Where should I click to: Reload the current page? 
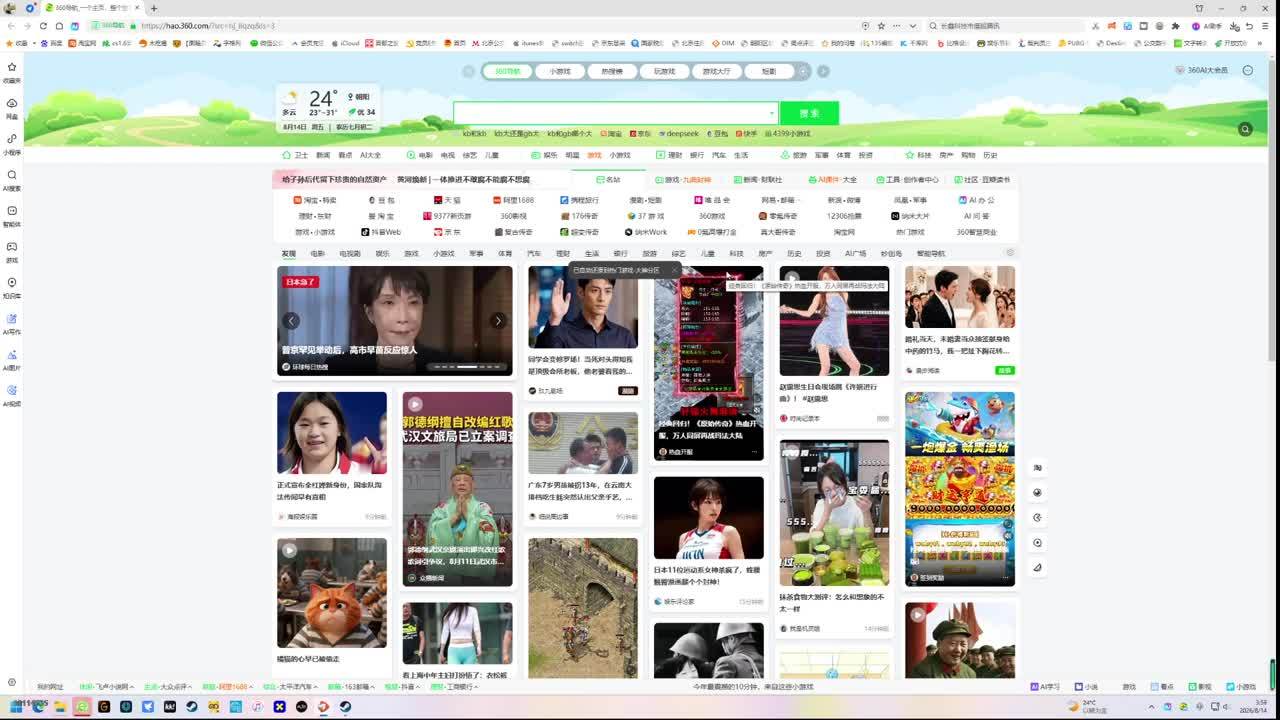click(43, 26)
